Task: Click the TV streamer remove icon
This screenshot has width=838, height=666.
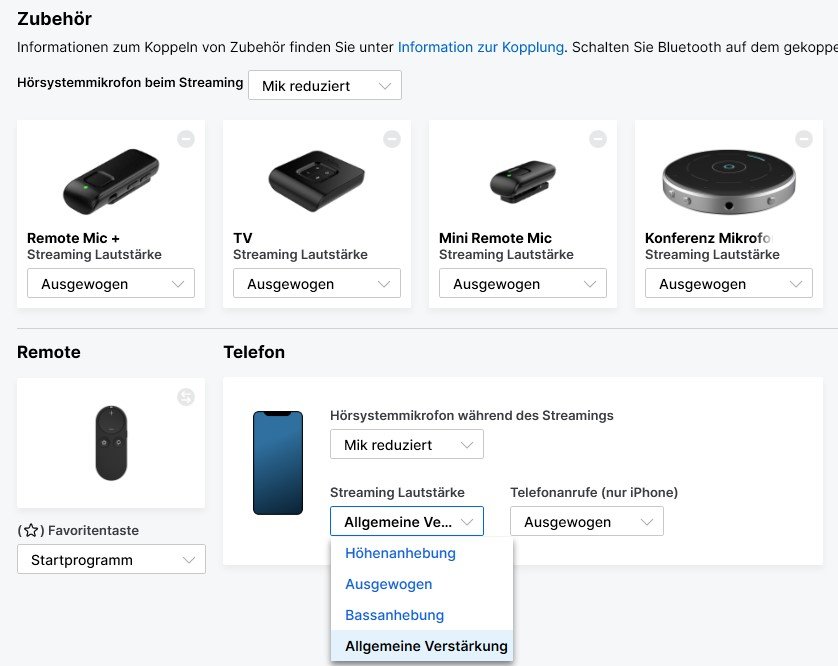Action: pyautogui.click(x=392, y=140)
